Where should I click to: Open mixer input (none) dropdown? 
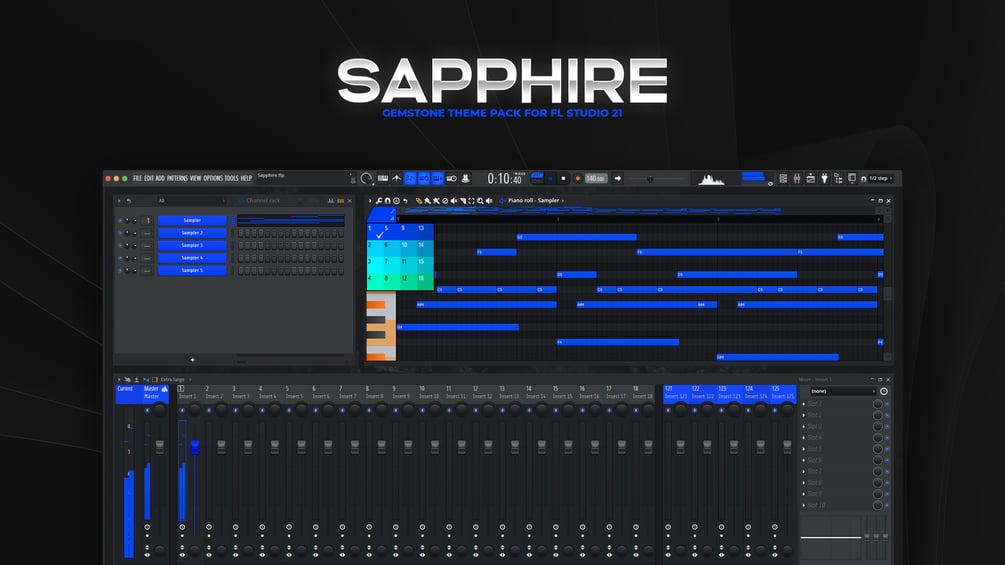coord(843,391)
